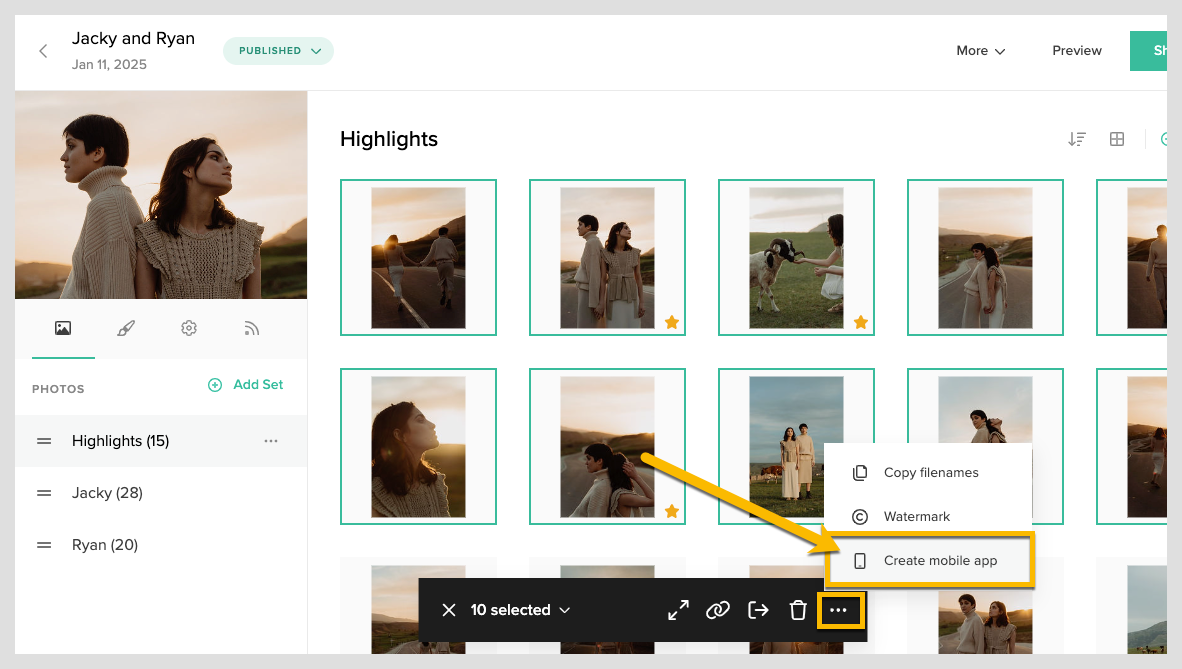This screenshot has width=1182, height=669.
Task: Click the expand fullscreen icon in selection bar
Action: point(678,610)
